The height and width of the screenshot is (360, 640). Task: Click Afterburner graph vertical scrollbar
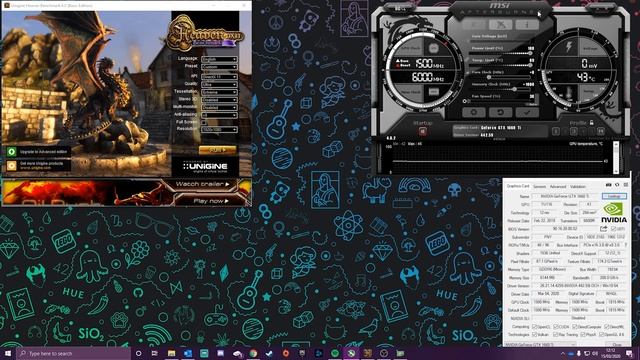coord(616,157)
